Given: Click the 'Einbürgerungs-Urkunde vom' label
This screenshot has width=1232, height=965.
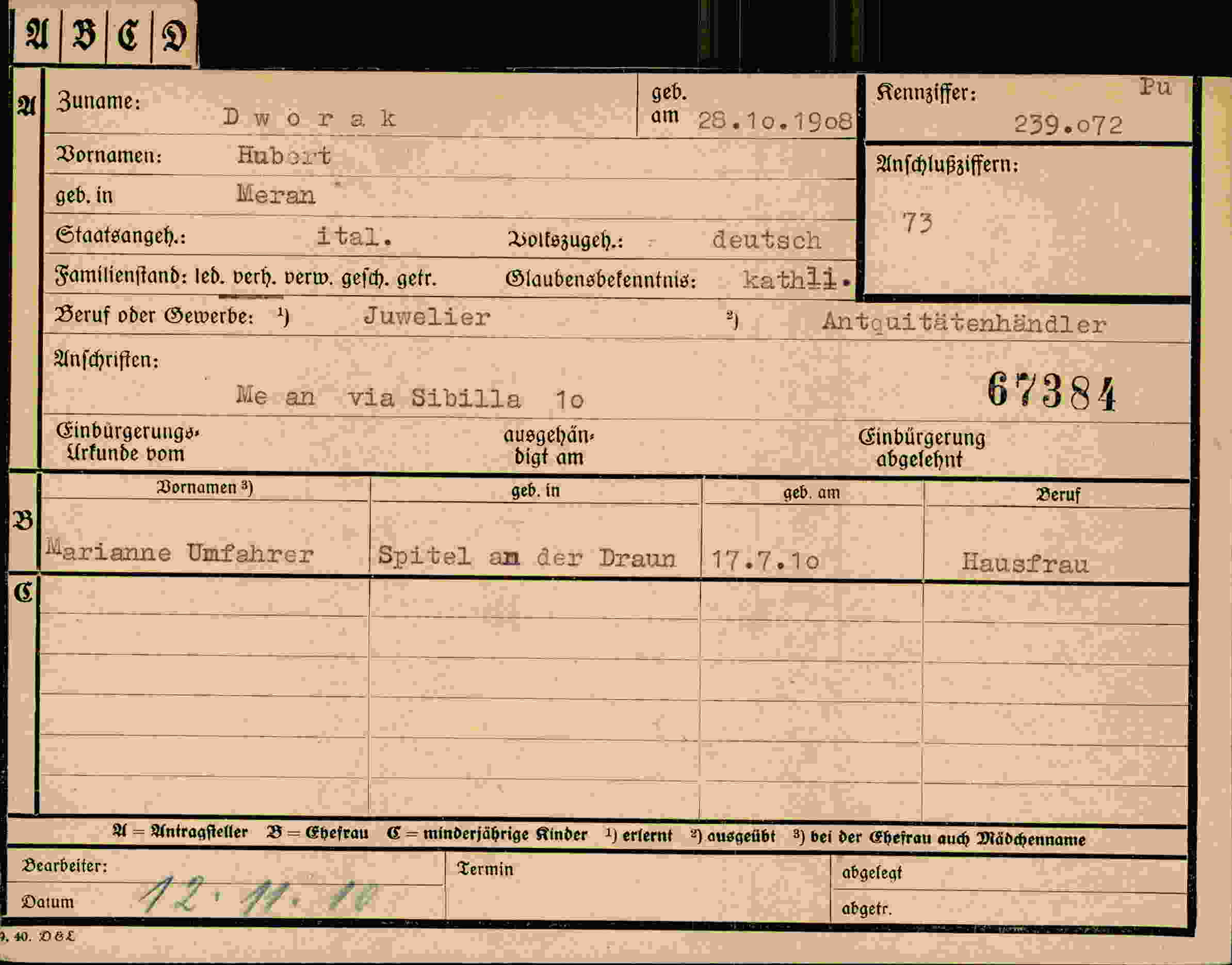Looking at the screenshot, I should [127, 442].
